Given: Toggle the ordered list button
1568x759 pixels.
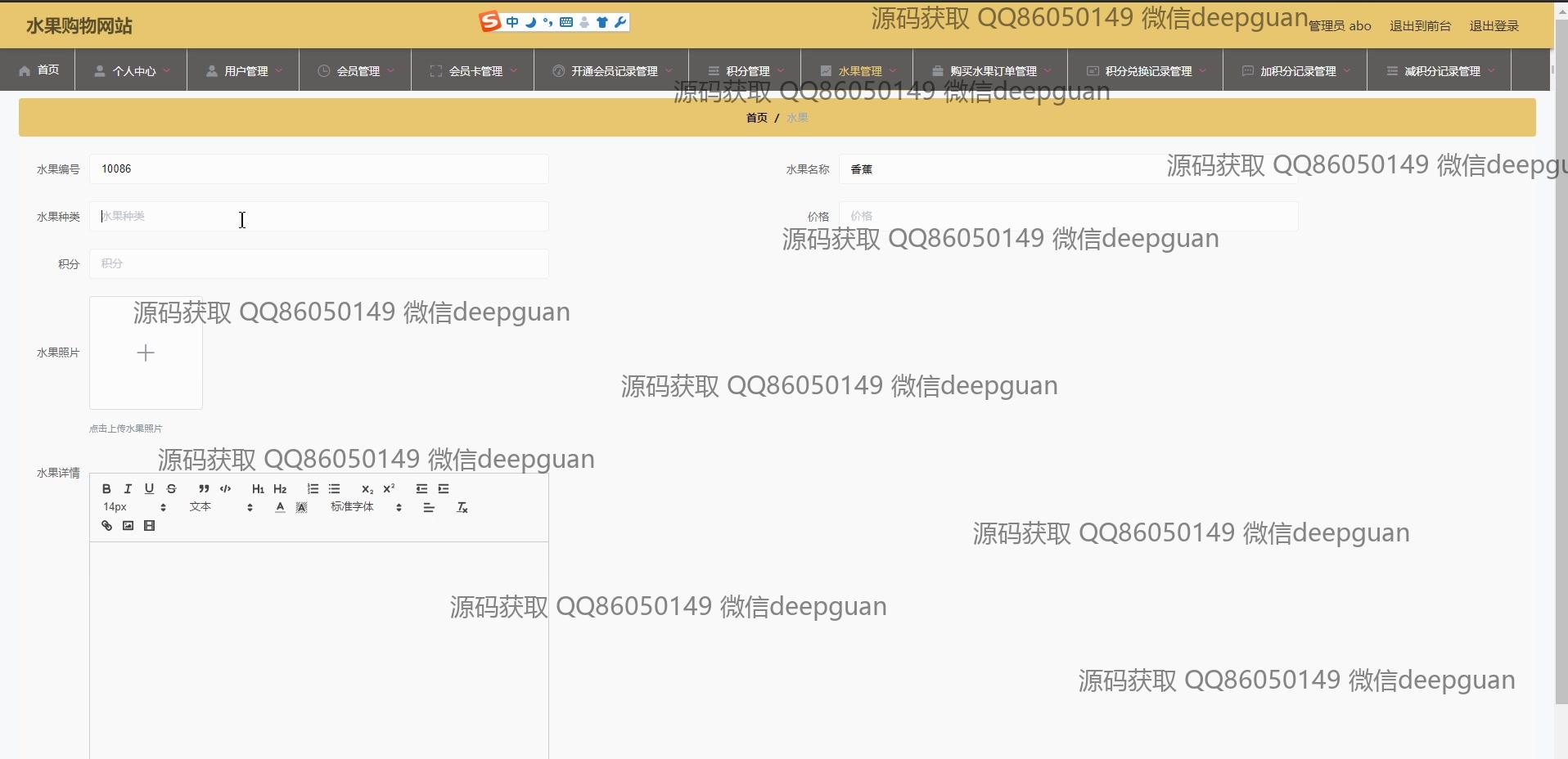Looking at the screenshot, I should pyautogui.click(x=313, y=489).
